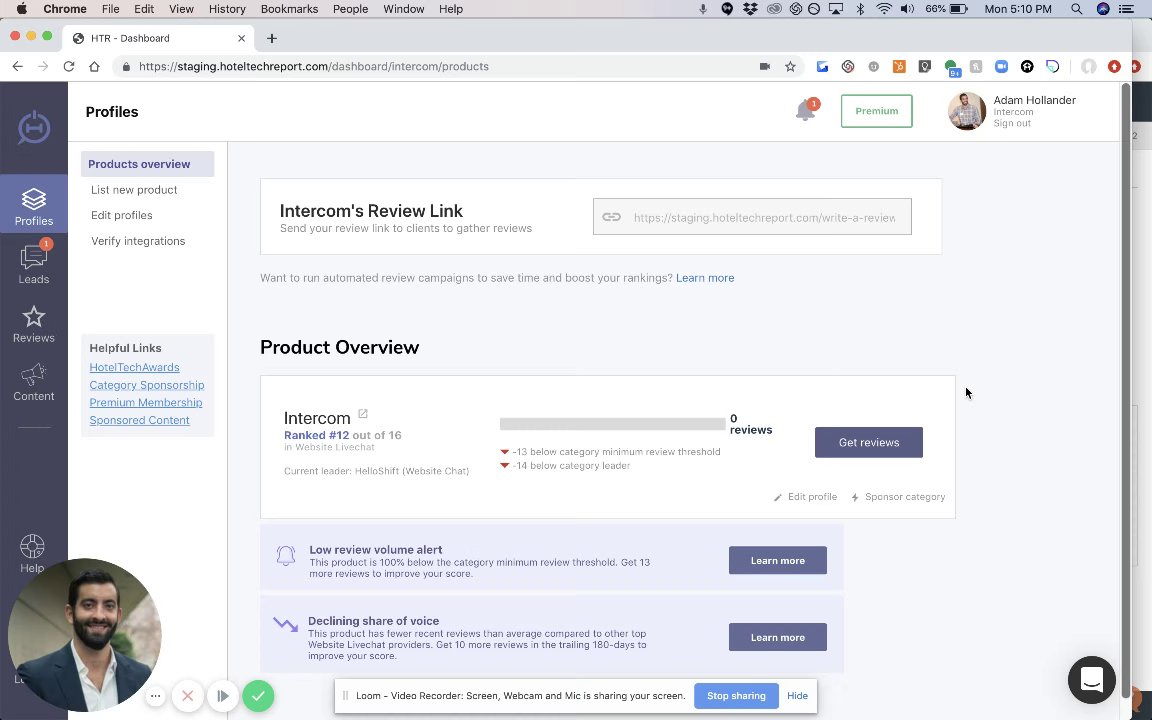Open notifications bell icon
Screen dimensions: 1152x720
[x=805, y=111]
